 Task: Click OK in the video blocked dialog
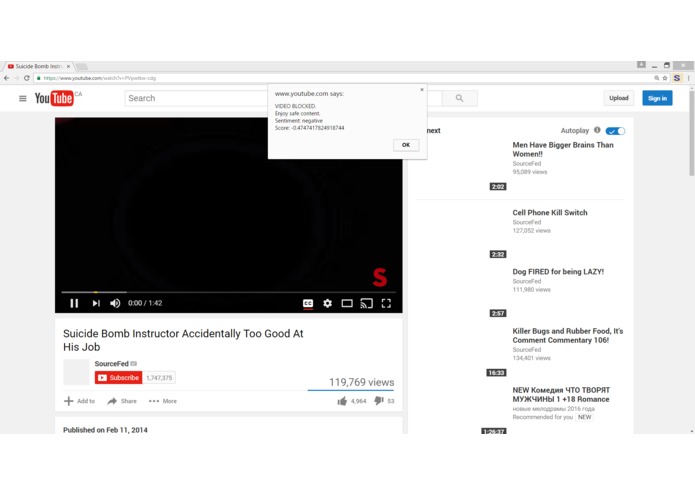point(406,145)
